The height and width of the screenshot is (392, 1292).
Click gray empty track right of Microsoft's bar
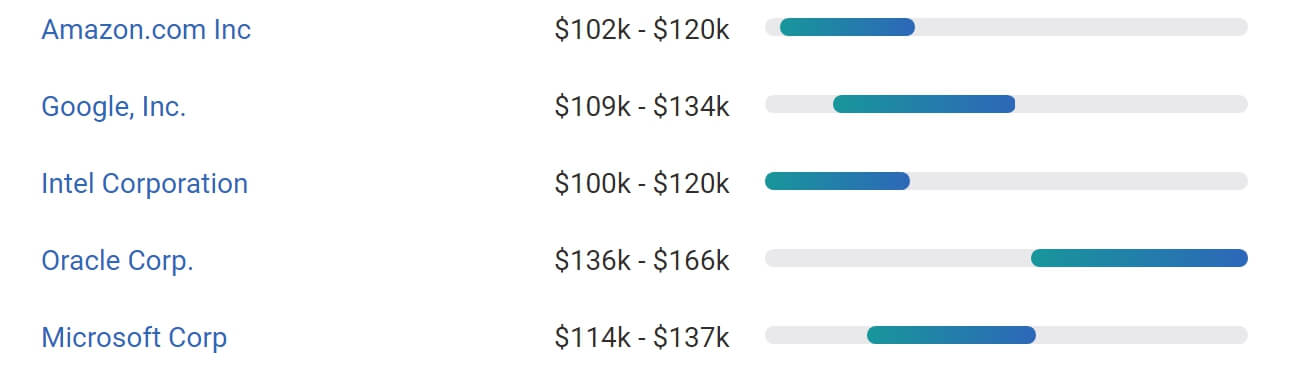click(1142, 335)
